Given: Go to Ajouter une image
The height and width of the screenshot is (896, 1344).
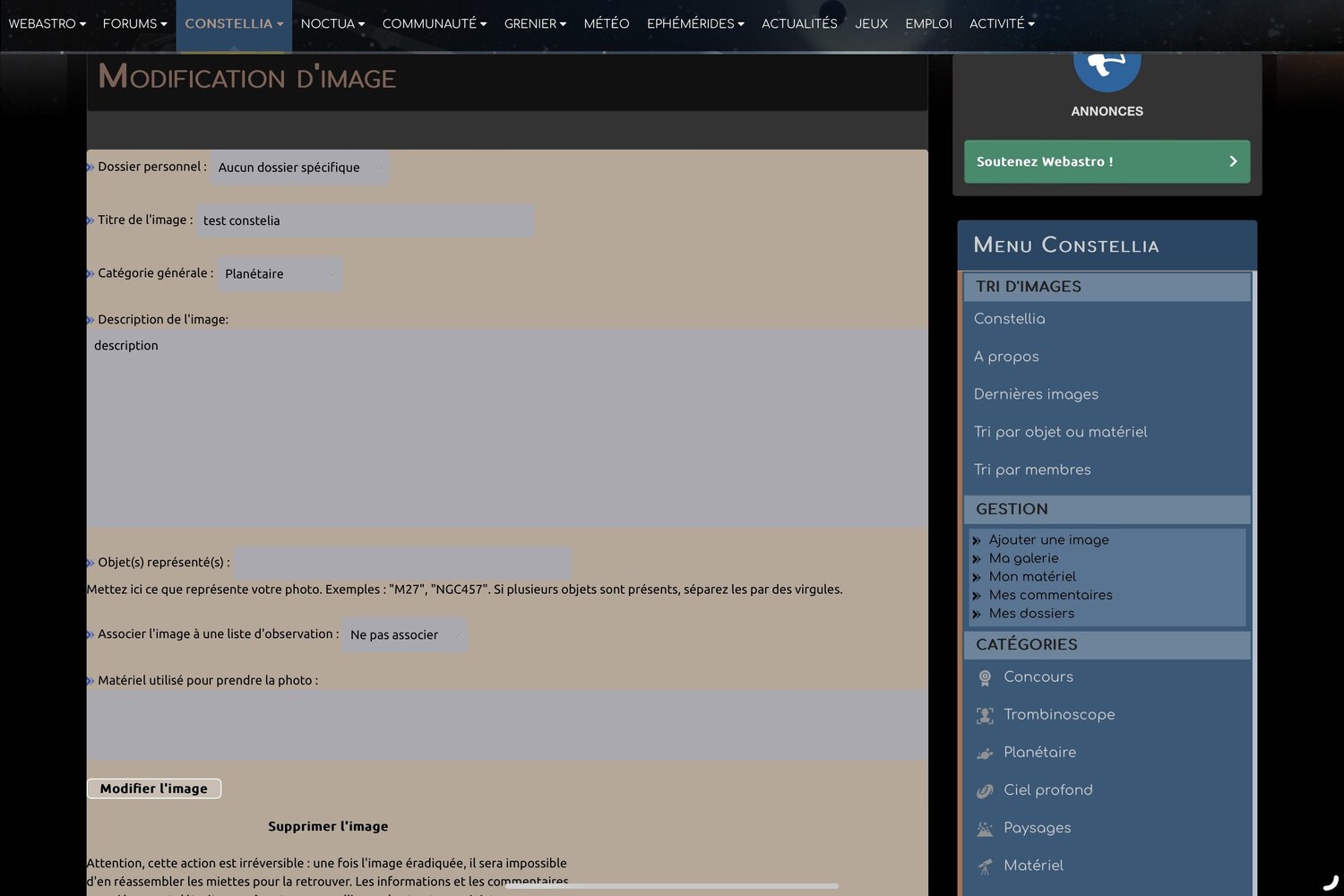Looking at the screenshot, I should tap(1048, 540).
